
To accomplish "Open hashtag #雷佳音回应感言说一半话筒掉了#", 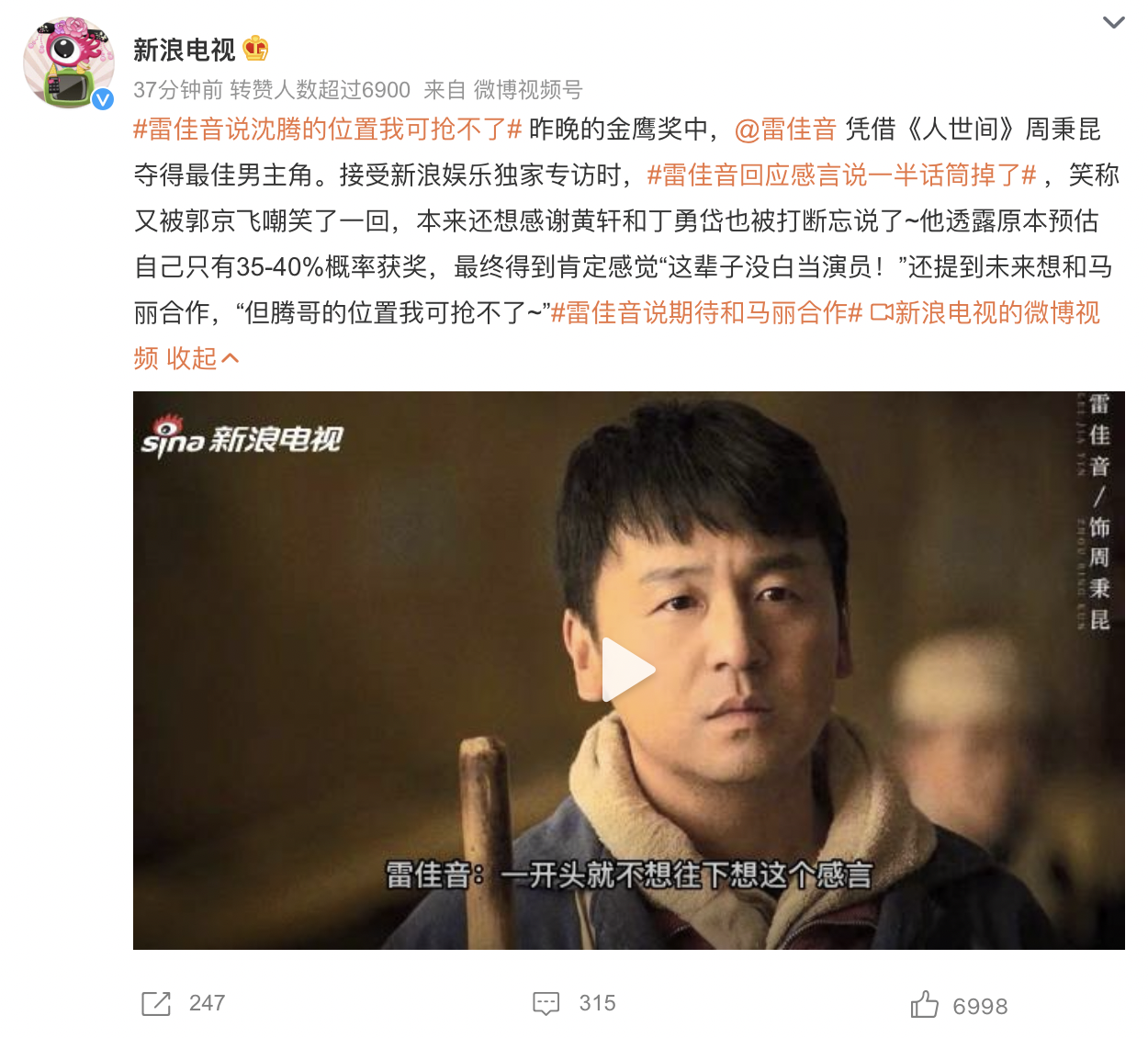I will (842, 175).
